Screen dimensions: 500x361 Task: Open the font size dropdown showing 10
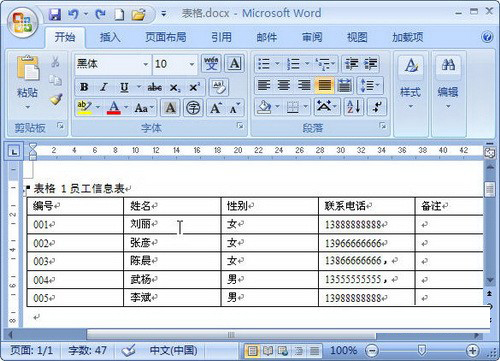tap(192, 64)
